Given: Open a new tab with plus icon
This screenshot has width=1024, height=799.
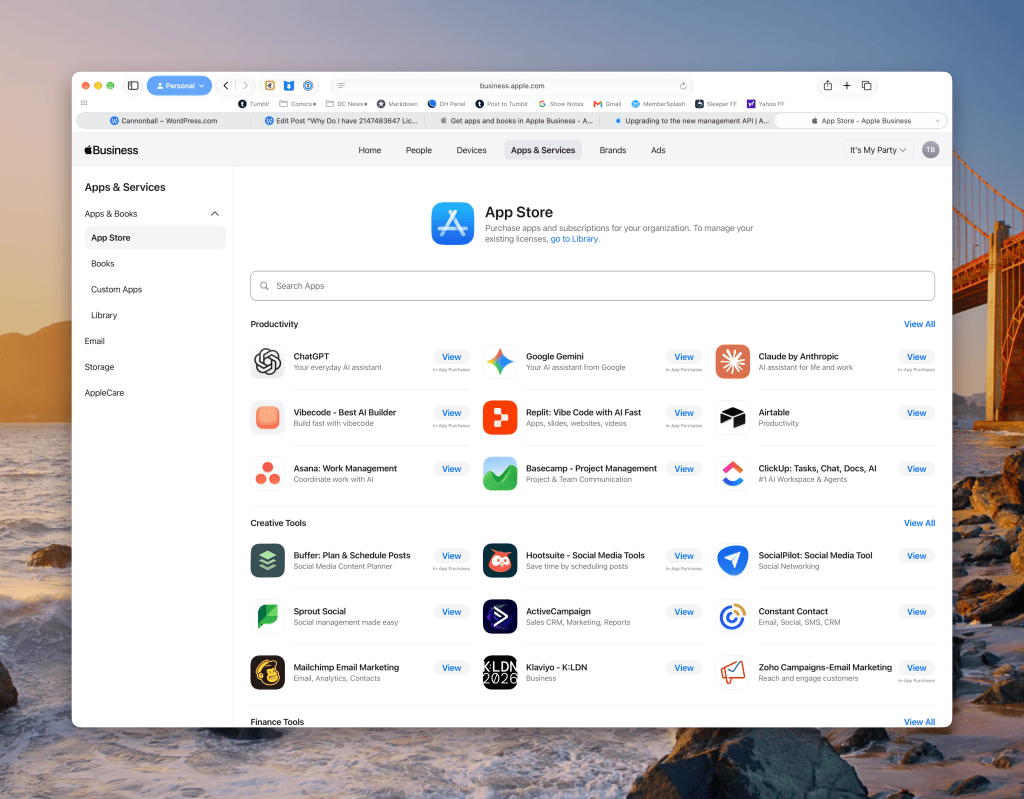Looking at the screenshot, I should (846, 86).
